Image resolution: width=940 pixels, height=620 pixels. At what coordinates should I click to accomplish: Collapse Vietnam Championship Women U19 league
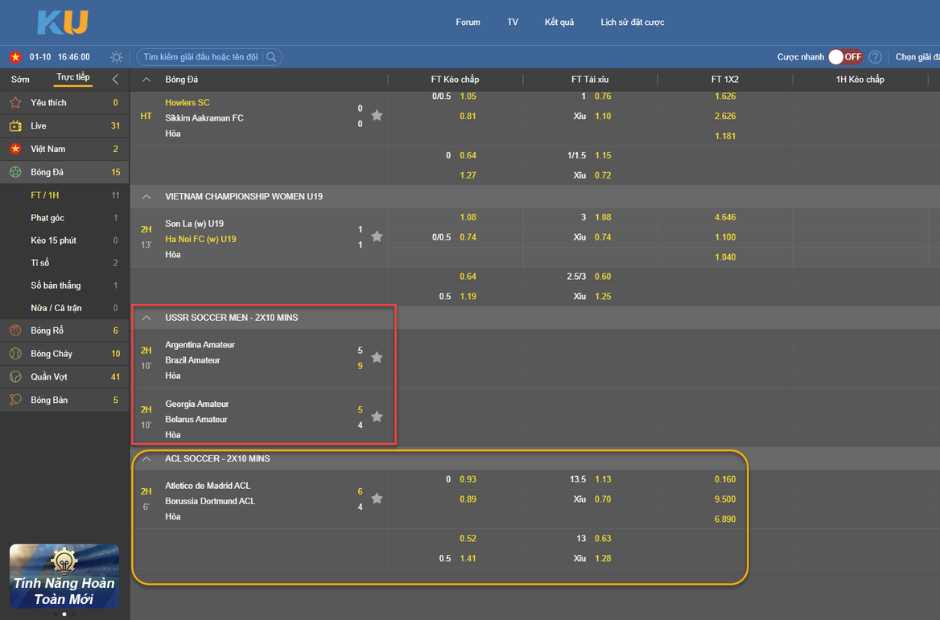(x=146, y=197)
